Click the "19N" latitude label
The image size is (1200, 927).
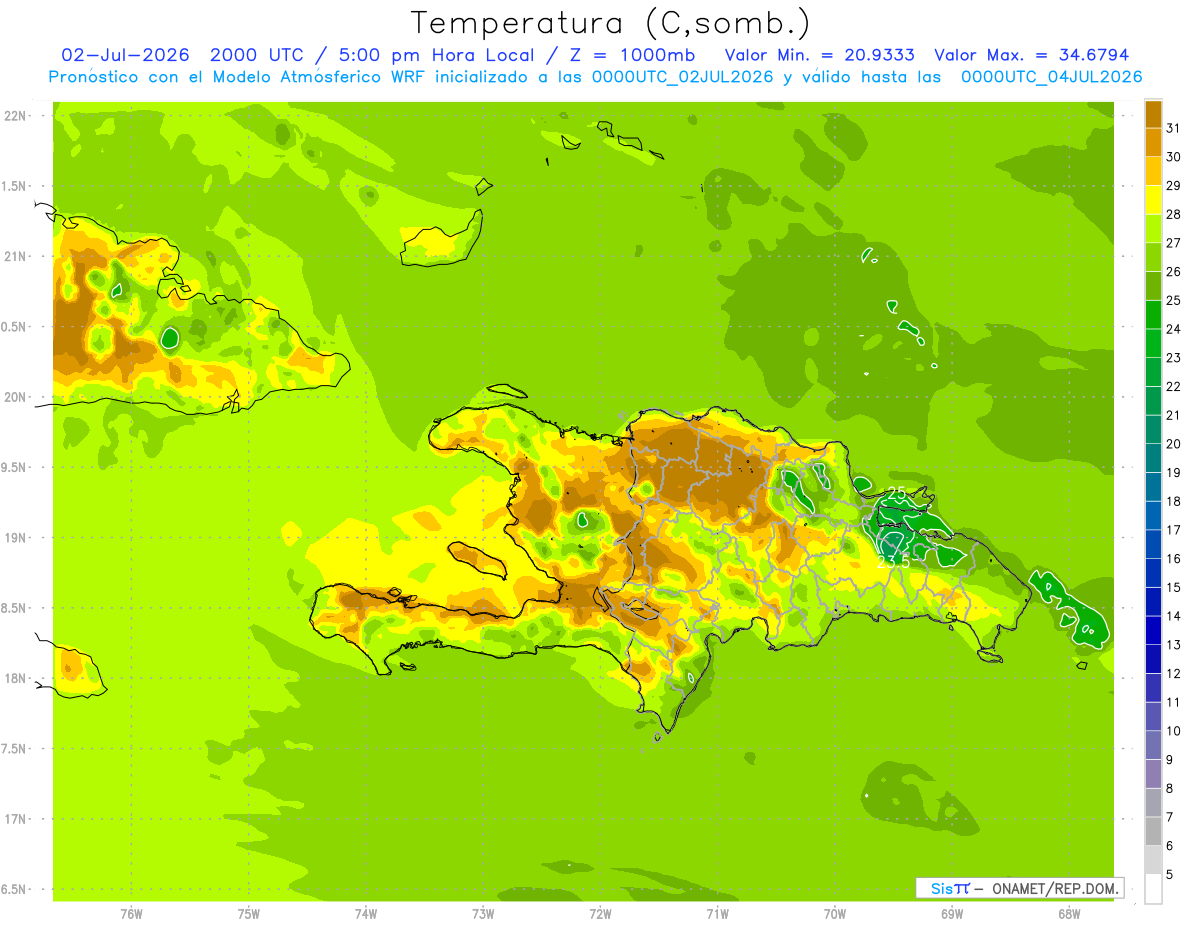point(16,537)
